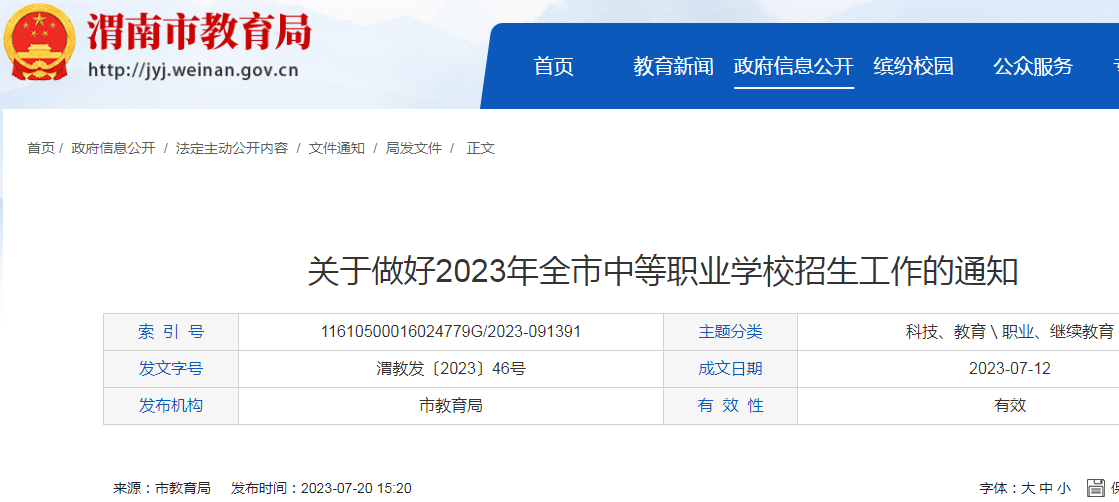This screenshot has width=1119, height=502.
Task: Open the 局发文件 breadcrumb link
Action: click(x=414, y=149)
